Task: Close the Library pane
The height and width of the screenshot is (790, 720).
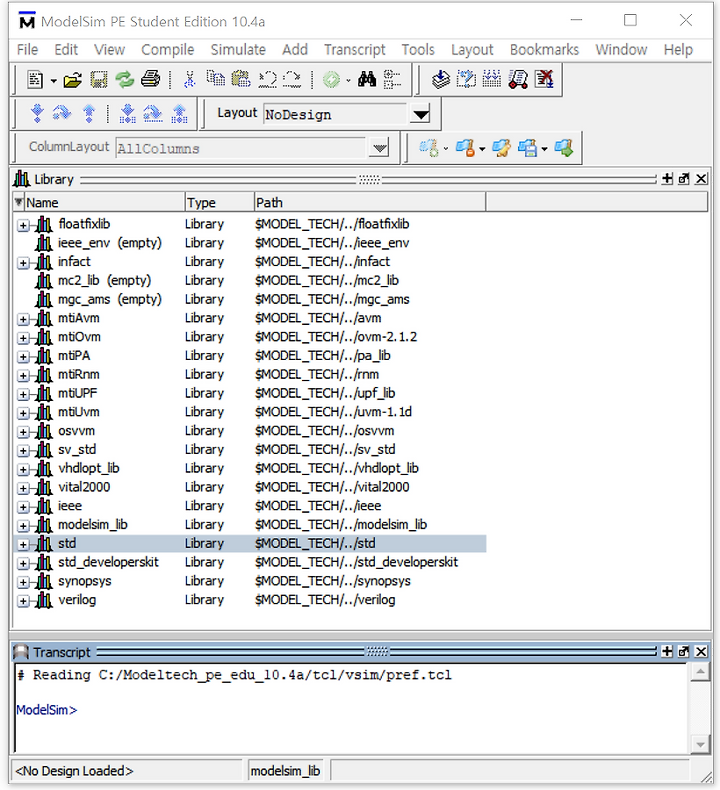Action: coord(701,179)
